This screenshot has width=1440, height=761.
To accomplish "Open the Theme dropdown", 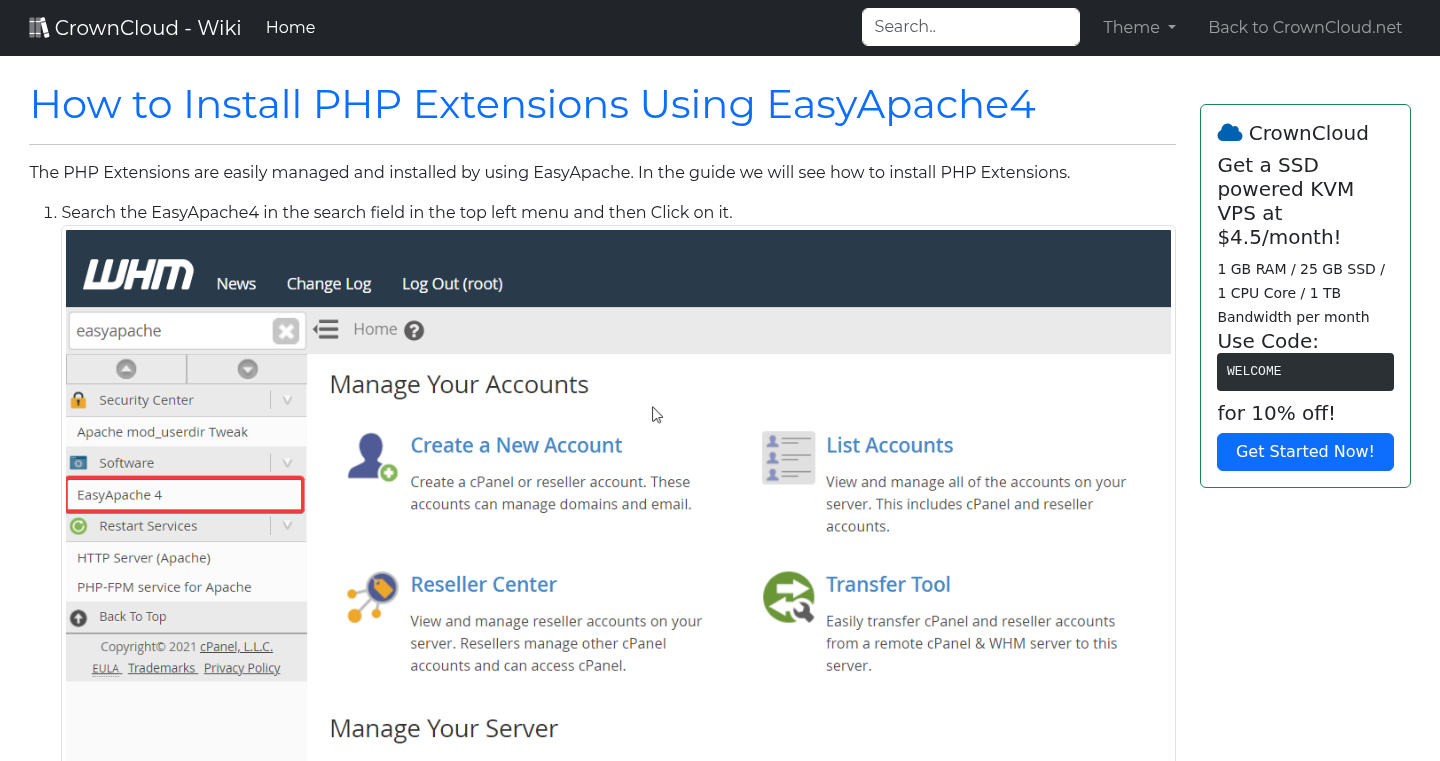I will coord(1139,27).
